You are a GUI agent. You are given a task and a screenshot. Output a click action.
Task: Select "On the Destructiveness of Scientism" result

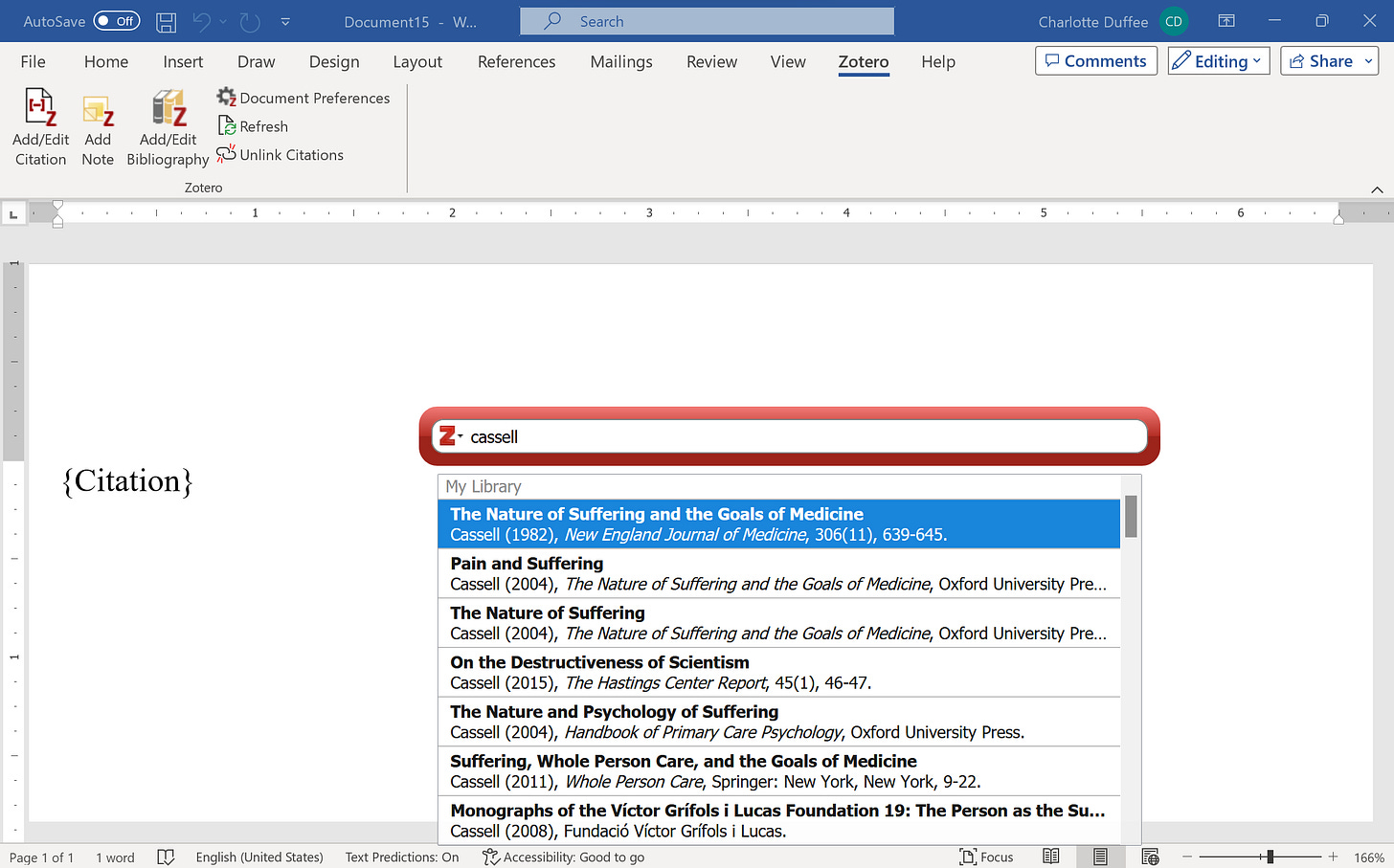778,672
